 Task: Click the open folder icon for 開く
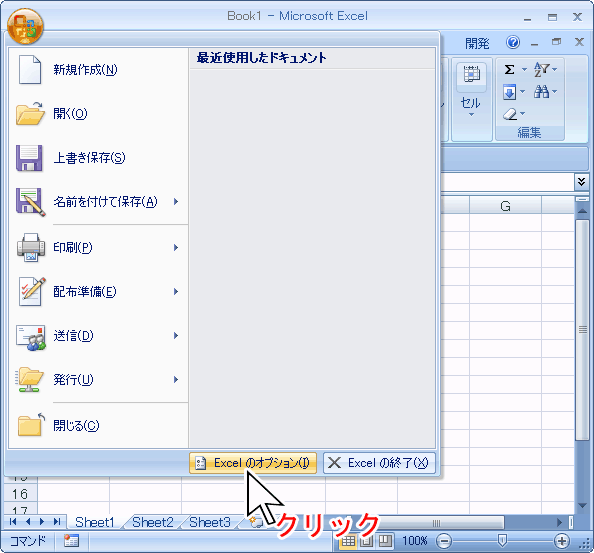(30, 114)
